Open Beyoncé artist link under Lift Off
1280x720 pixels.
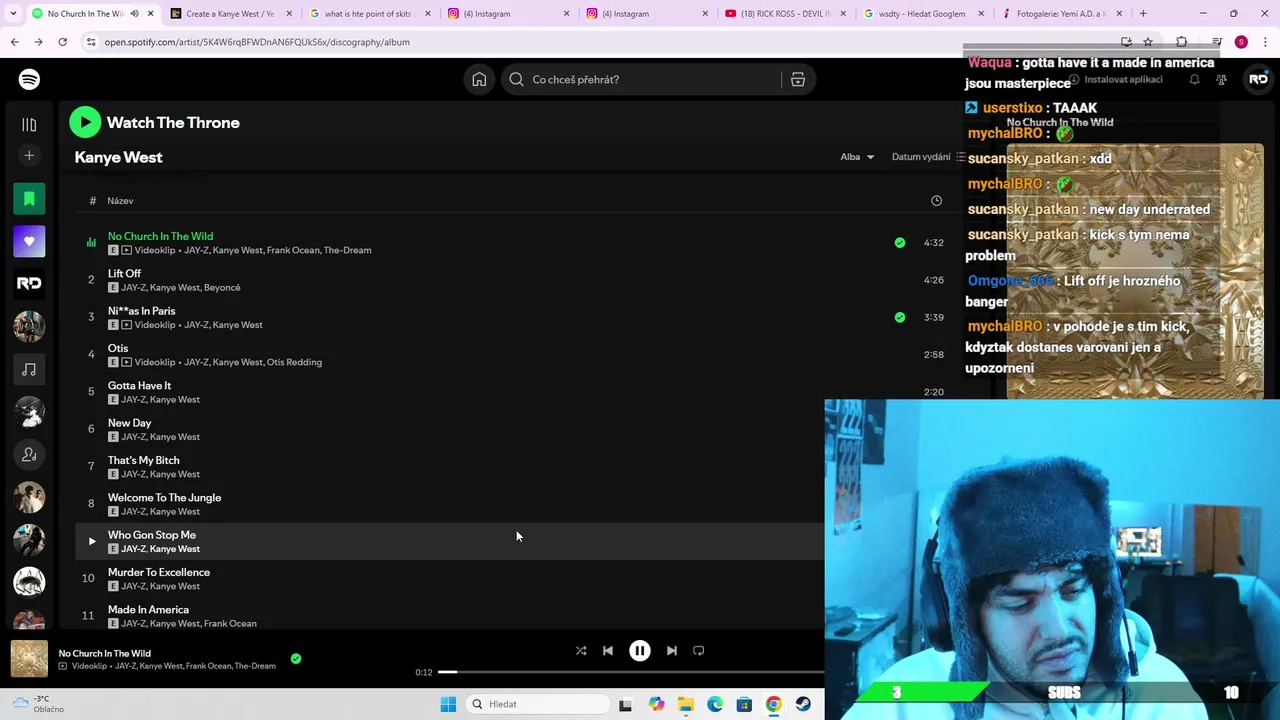pyautogui.click(x=222, y=288)
